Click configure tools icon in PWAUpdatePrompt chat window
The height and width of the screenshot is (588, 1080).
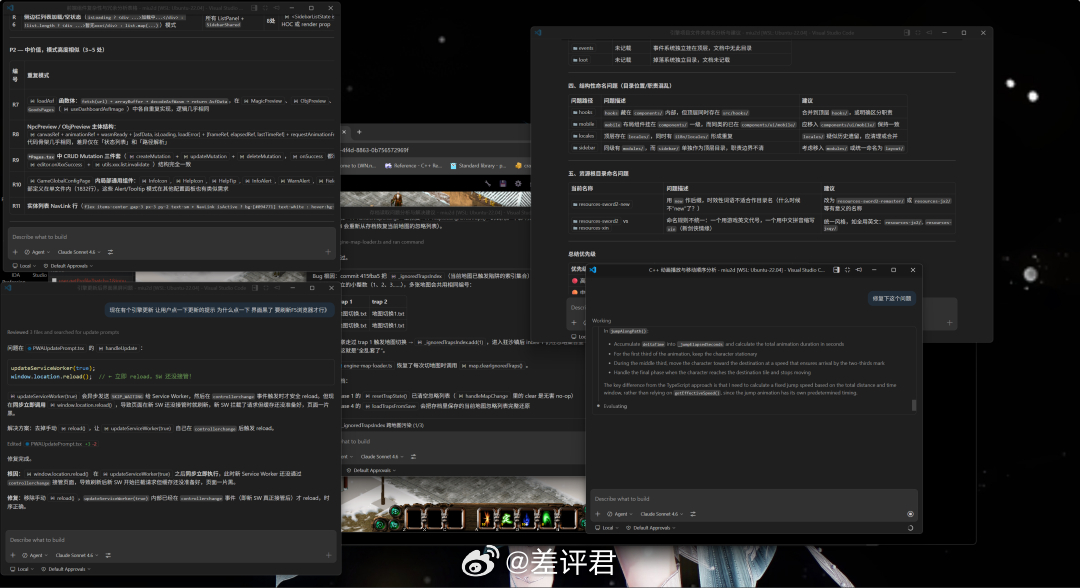(x=109, y=555)
